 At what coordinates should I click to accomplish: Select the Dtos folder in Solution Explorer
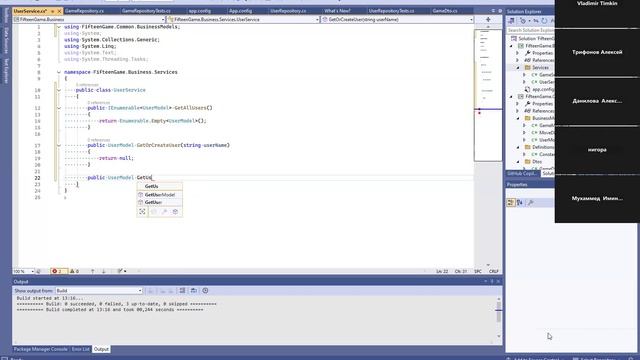point(537,162)
